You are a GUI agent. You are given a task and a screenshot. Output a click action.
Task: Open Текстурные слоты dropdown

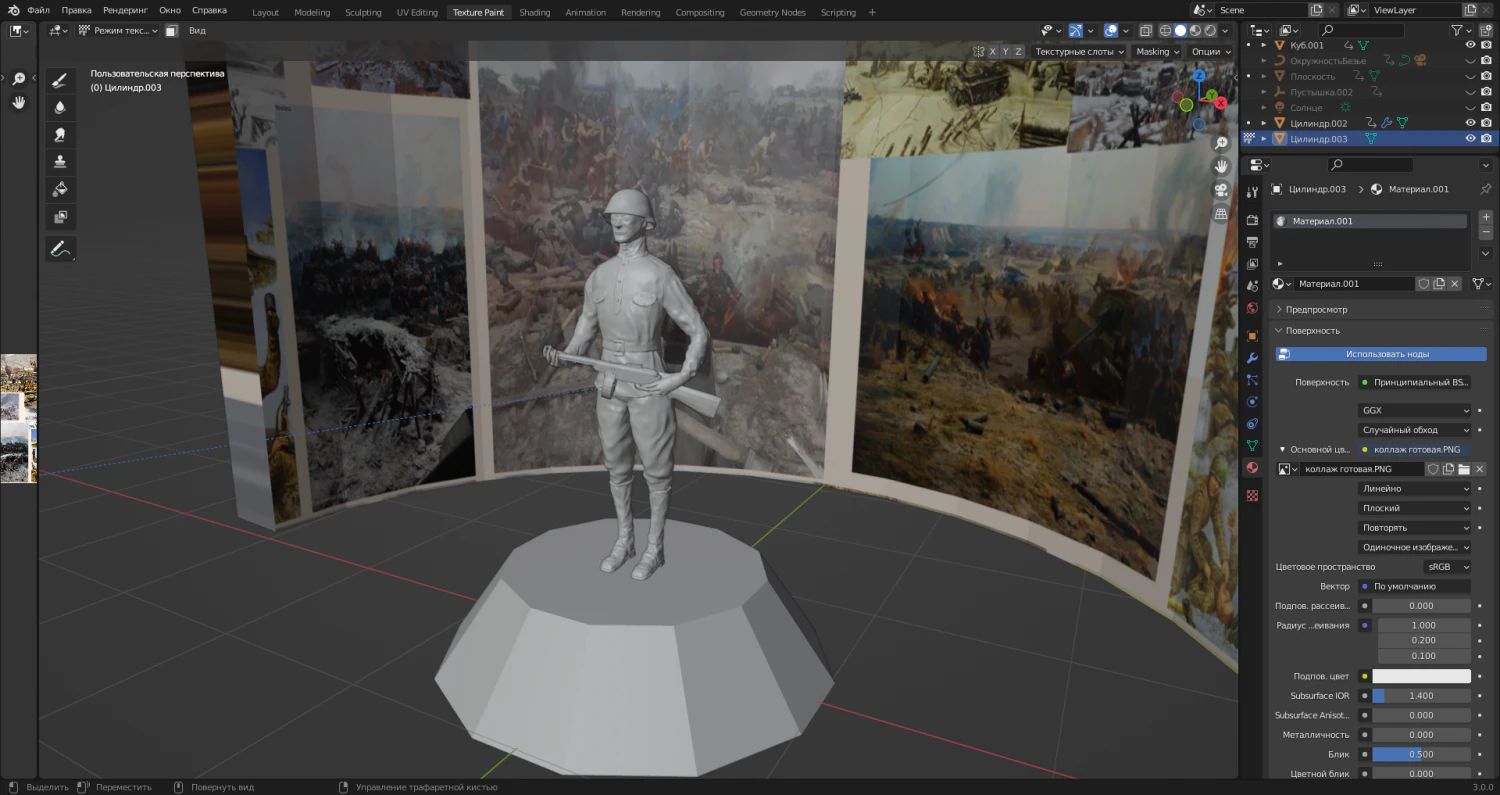[1080, 51]
